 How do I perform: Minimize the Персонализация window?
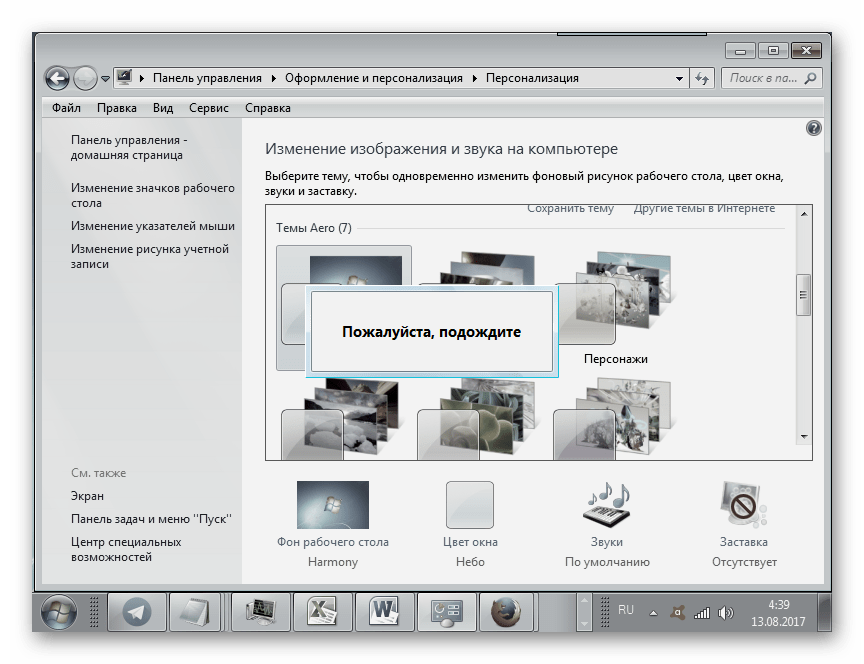741,51
